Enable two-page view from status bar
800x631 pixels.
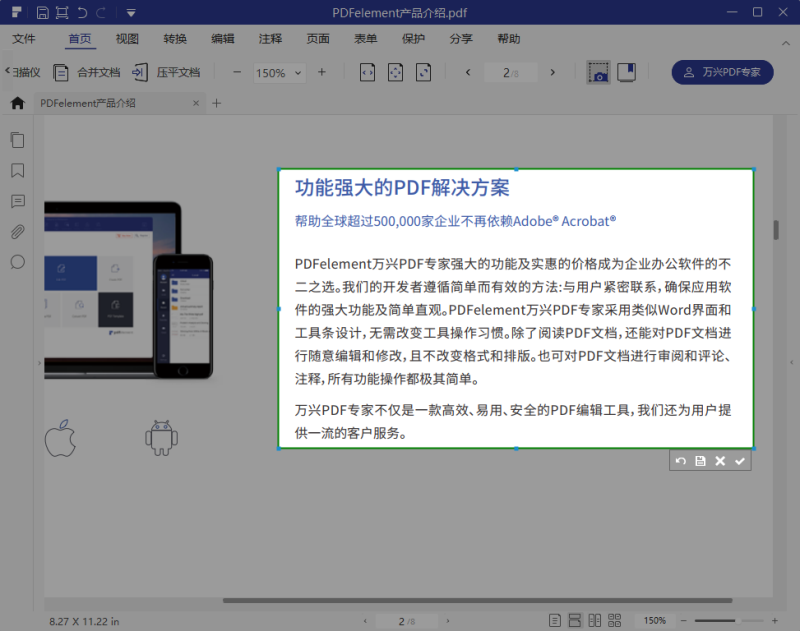(594, 620)
